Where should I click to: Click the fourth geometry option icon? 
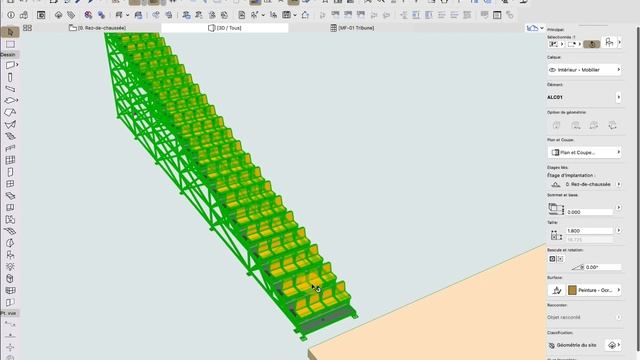pos(612,125)
